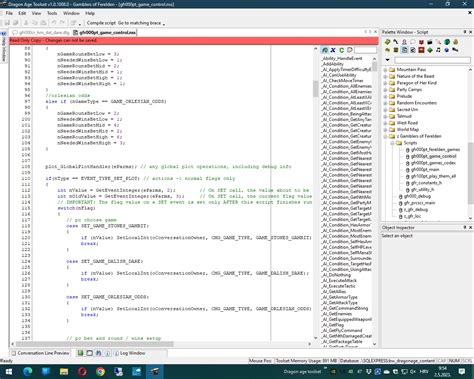Click the function list filter field

coord(365,50)
